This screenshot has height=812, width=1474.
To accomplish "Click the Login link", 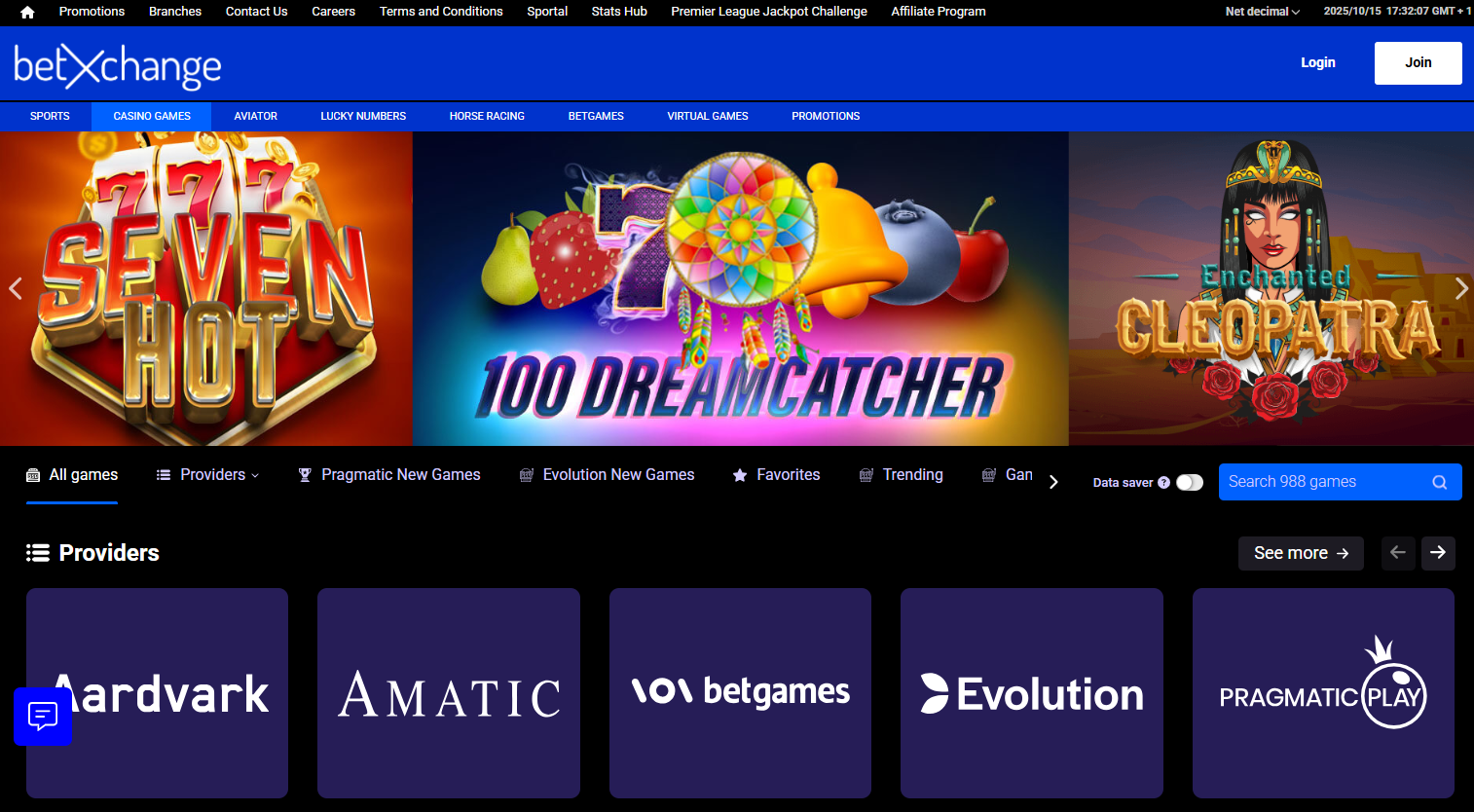I will tap(1317, 62).
